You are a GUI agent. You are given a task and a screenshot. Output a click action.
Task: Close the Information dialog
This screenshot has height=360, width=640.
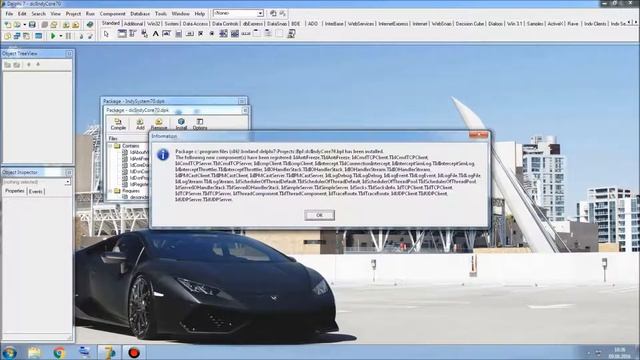478,135
